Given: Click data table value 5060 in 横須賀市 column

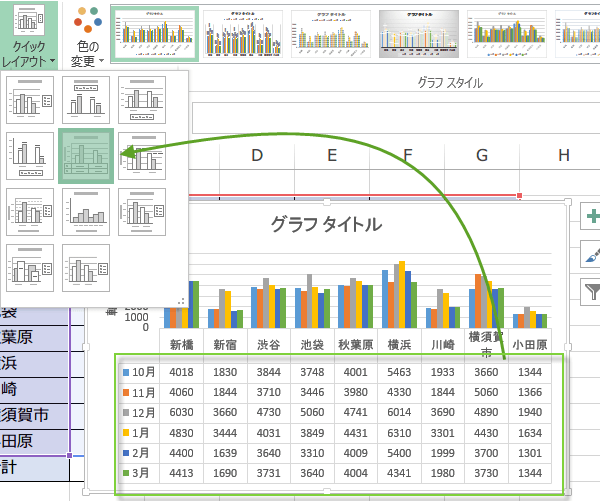Looking at the screenshot, I should pyautogui.click(x=486, y=392).
